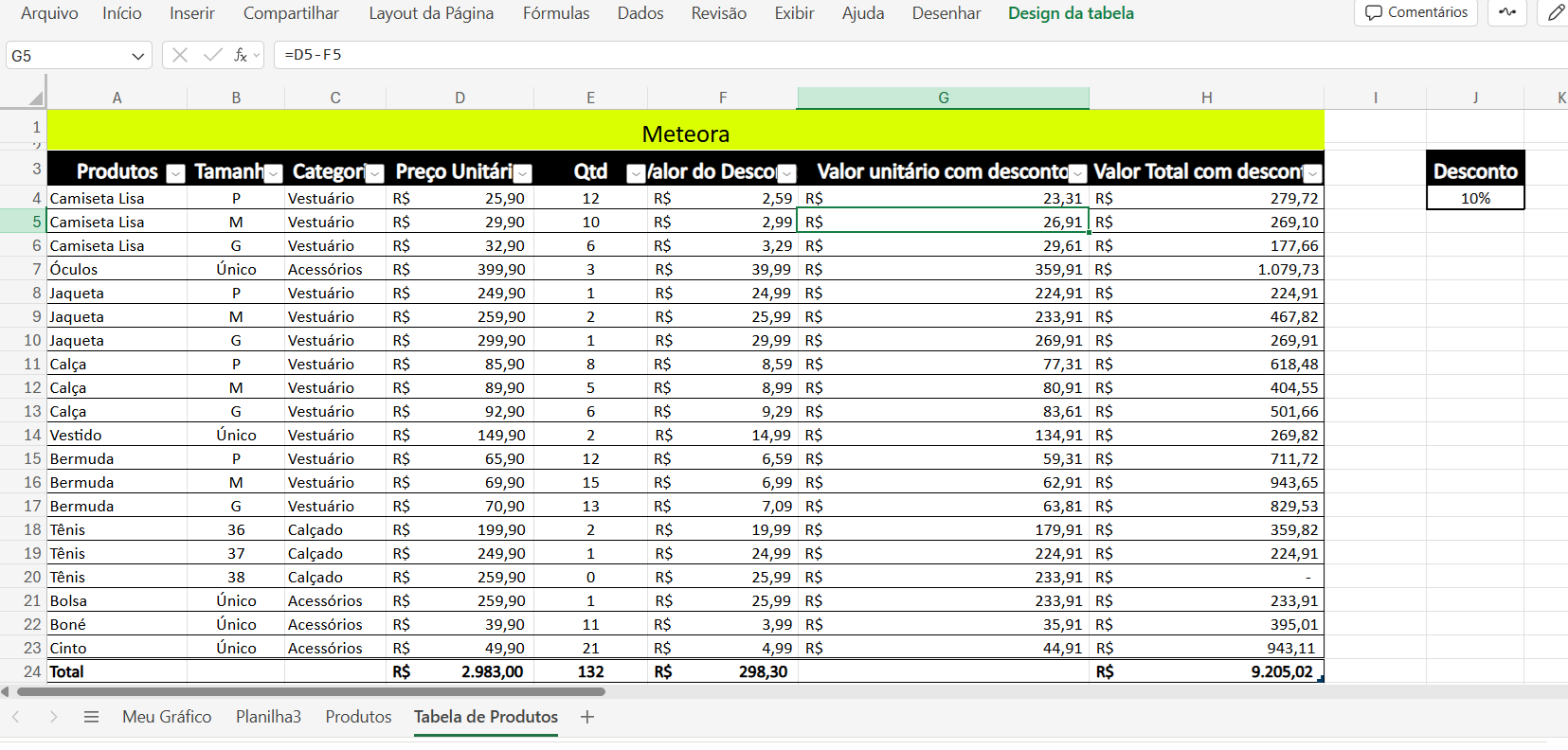Open the Compartilhar tab
Viewport: 1568px width, 750px height.
[x=291, y=13]
